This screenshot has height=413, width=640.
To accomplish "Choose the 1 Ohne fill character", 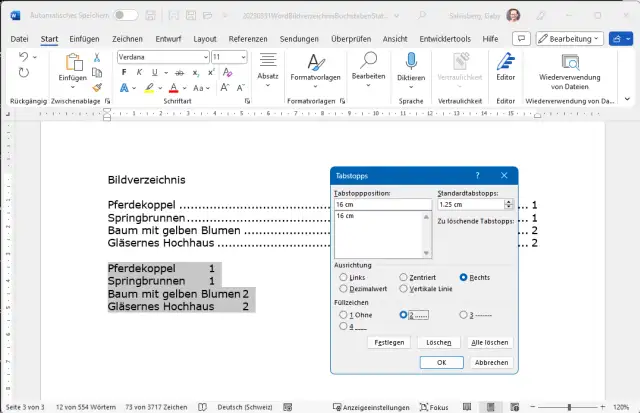I will [345, 314].
